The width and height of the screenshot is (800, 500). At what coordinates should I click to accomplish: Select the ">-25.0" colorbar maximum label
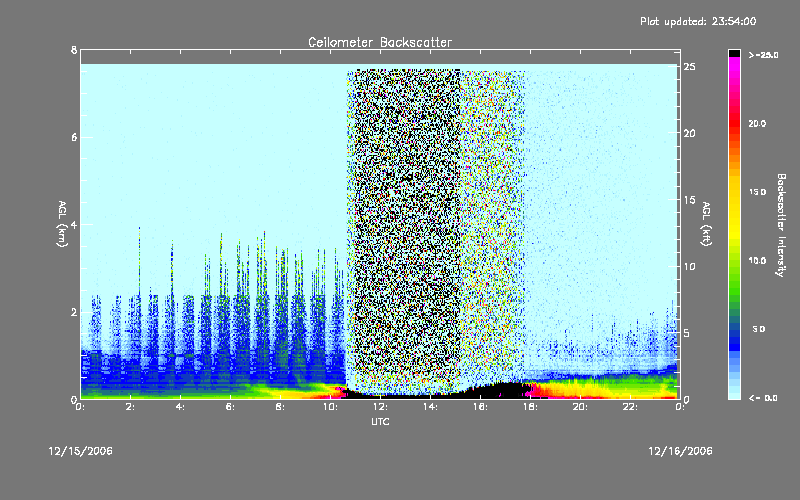pos(763,55)
